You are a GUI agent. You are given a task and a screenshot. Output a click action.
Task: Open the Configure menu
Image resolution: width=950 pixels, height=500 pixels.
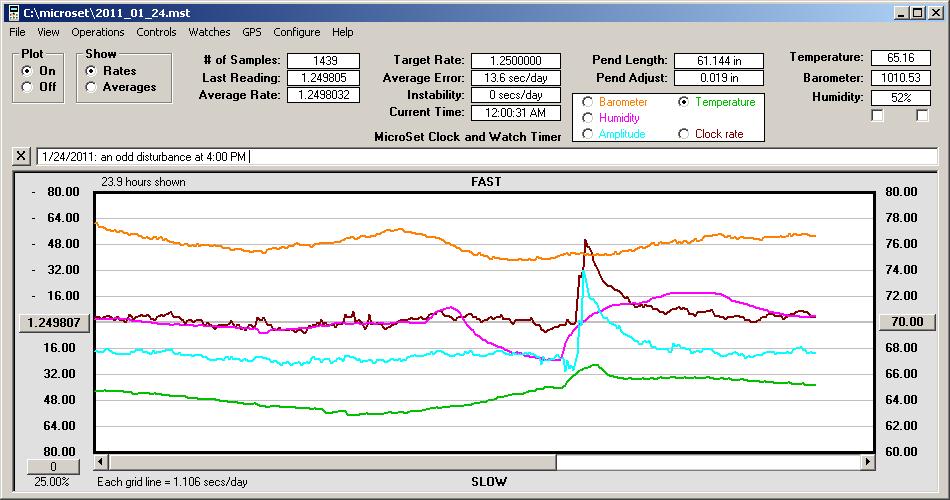[x=296, y=32]
